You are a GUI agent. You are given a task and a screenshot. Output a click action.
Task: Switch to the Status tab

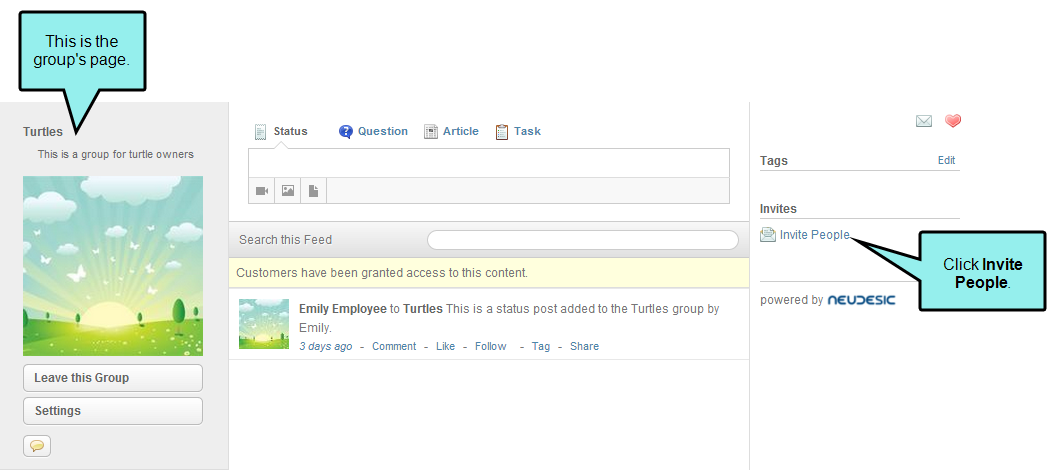281,131
